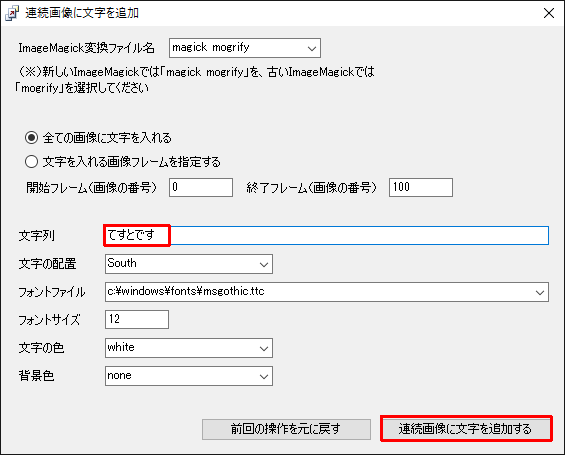The height and width of the screenshot is (455, 565).
Task: Click the magick mogrify combo box text
Action: (211, 47)
